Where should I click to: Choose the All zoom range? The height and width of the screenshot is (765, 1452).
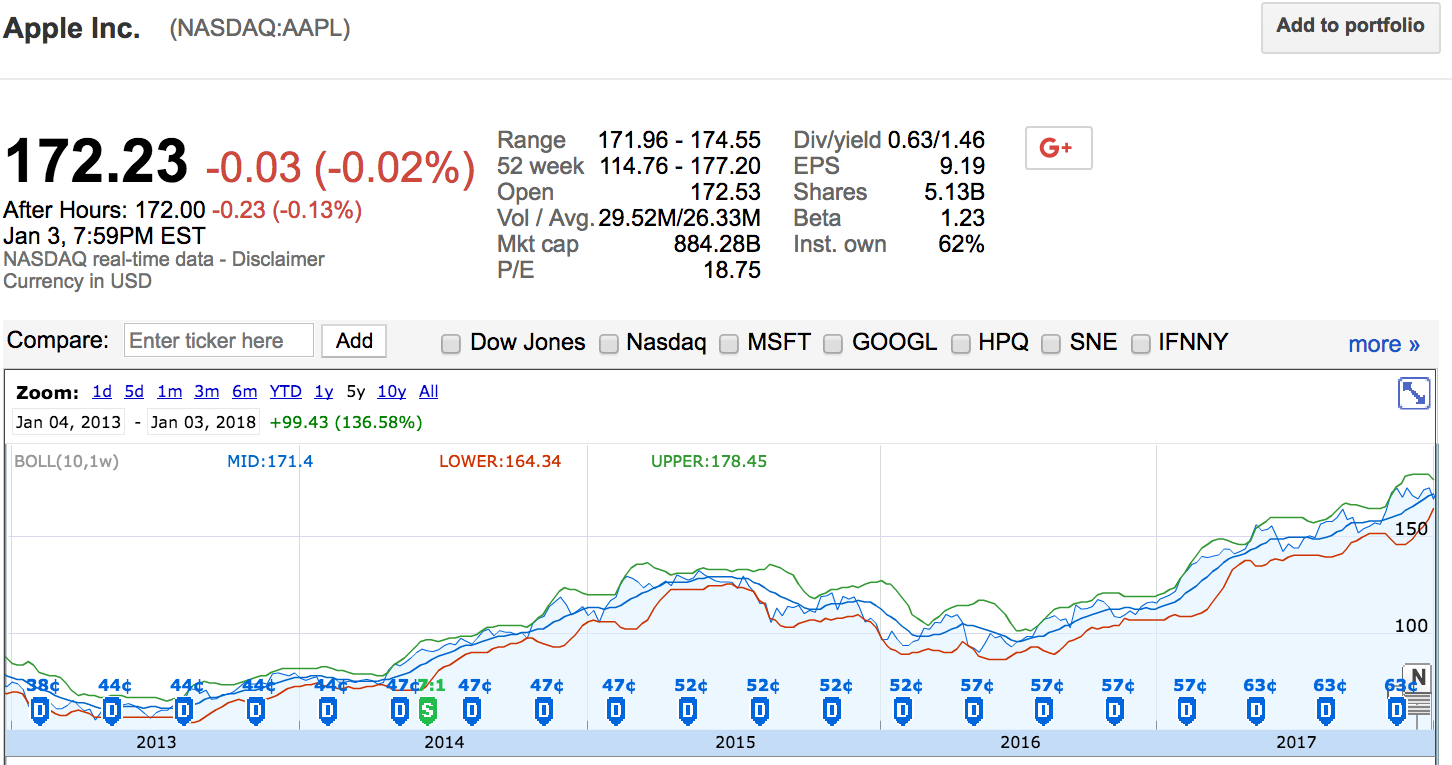tap(428, 392)
